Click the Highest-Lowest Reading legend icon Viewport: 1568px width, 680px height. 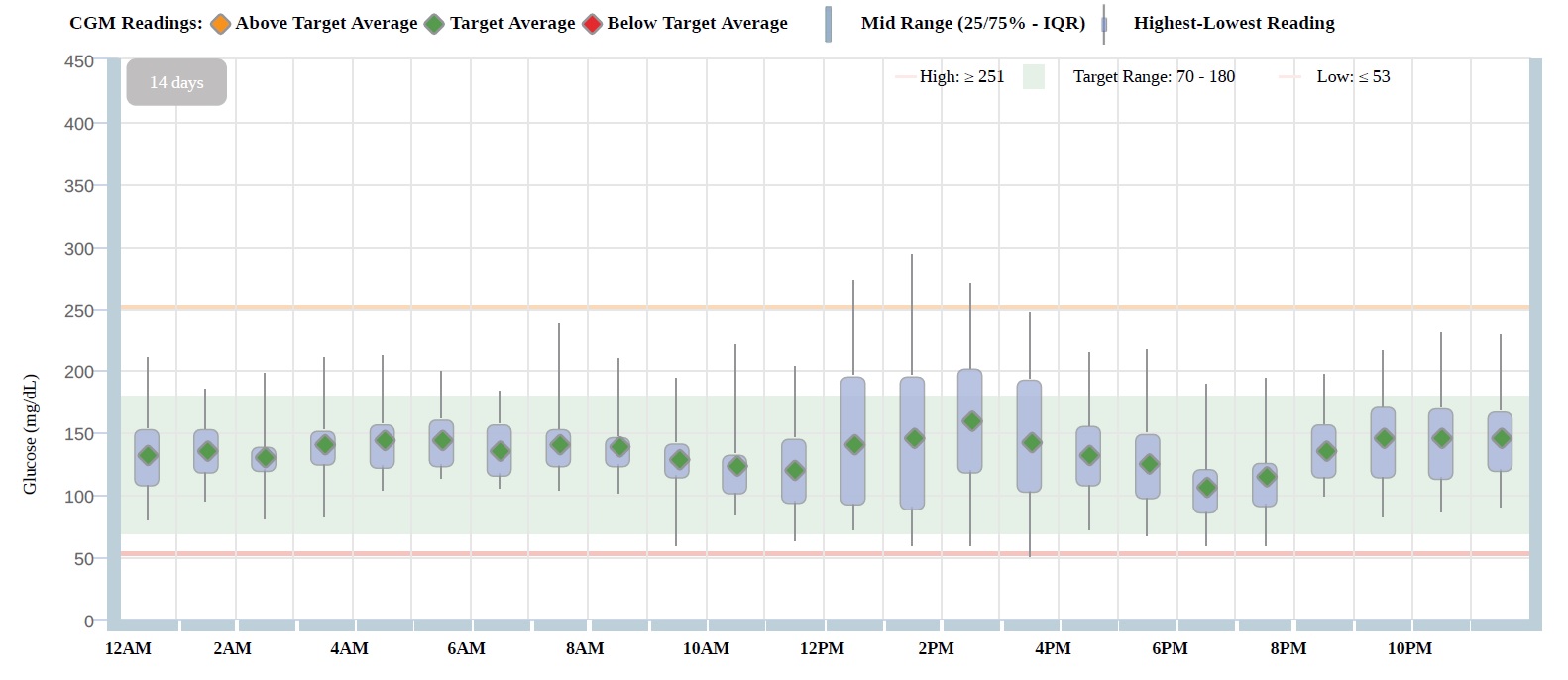(1104, 24)
